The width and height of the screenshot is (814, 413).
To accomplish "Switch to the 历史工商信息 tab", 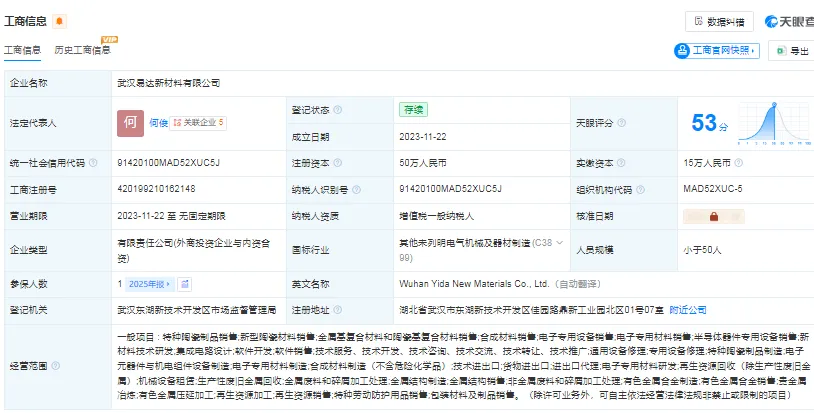I will [x=83, y=50].
